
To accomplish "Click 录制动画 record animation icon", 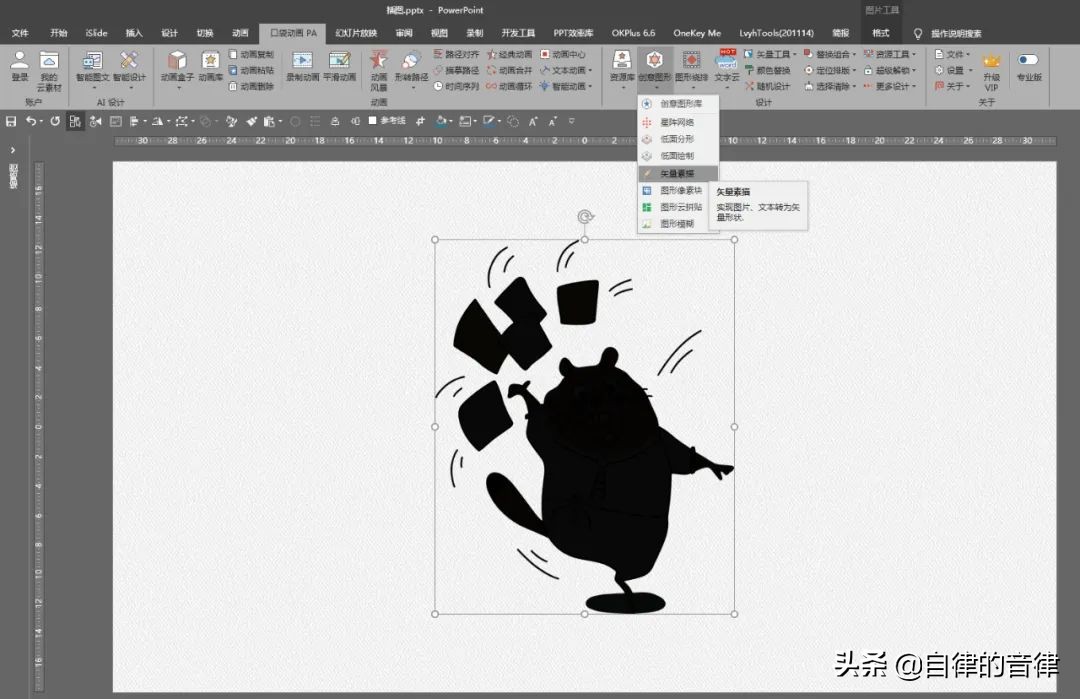I will [302, 61].
